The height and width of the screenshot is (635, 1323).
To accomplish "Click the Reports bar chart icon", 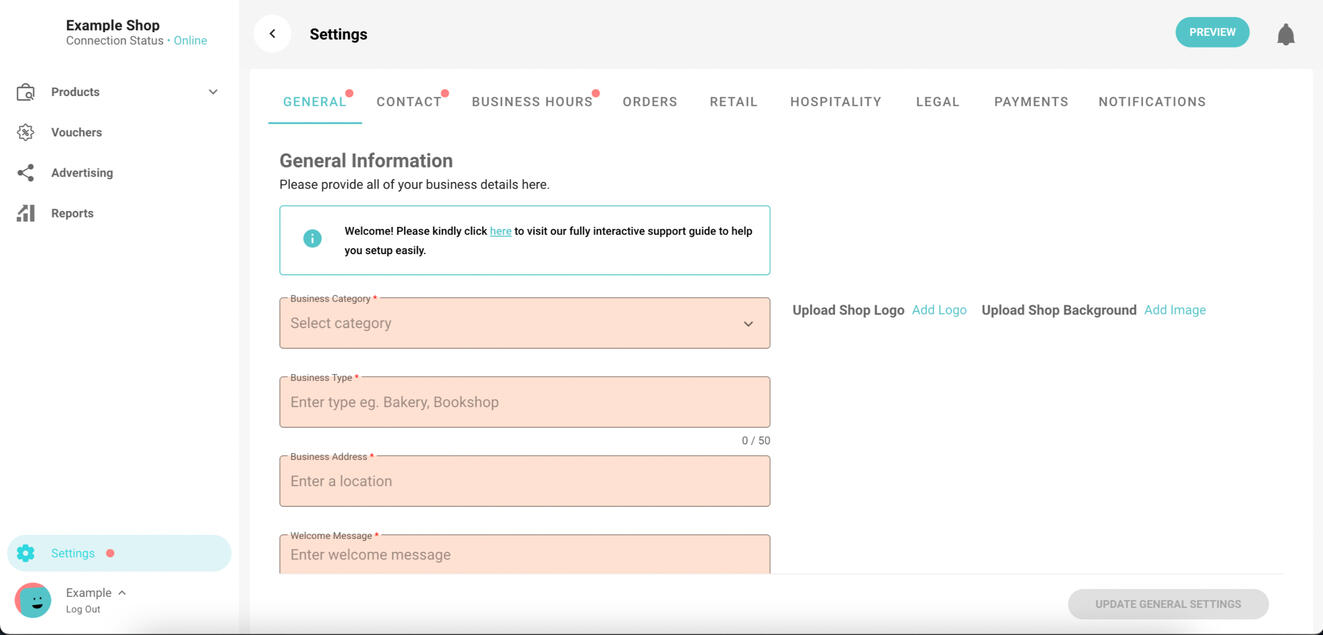I will [x=26, y=213].
